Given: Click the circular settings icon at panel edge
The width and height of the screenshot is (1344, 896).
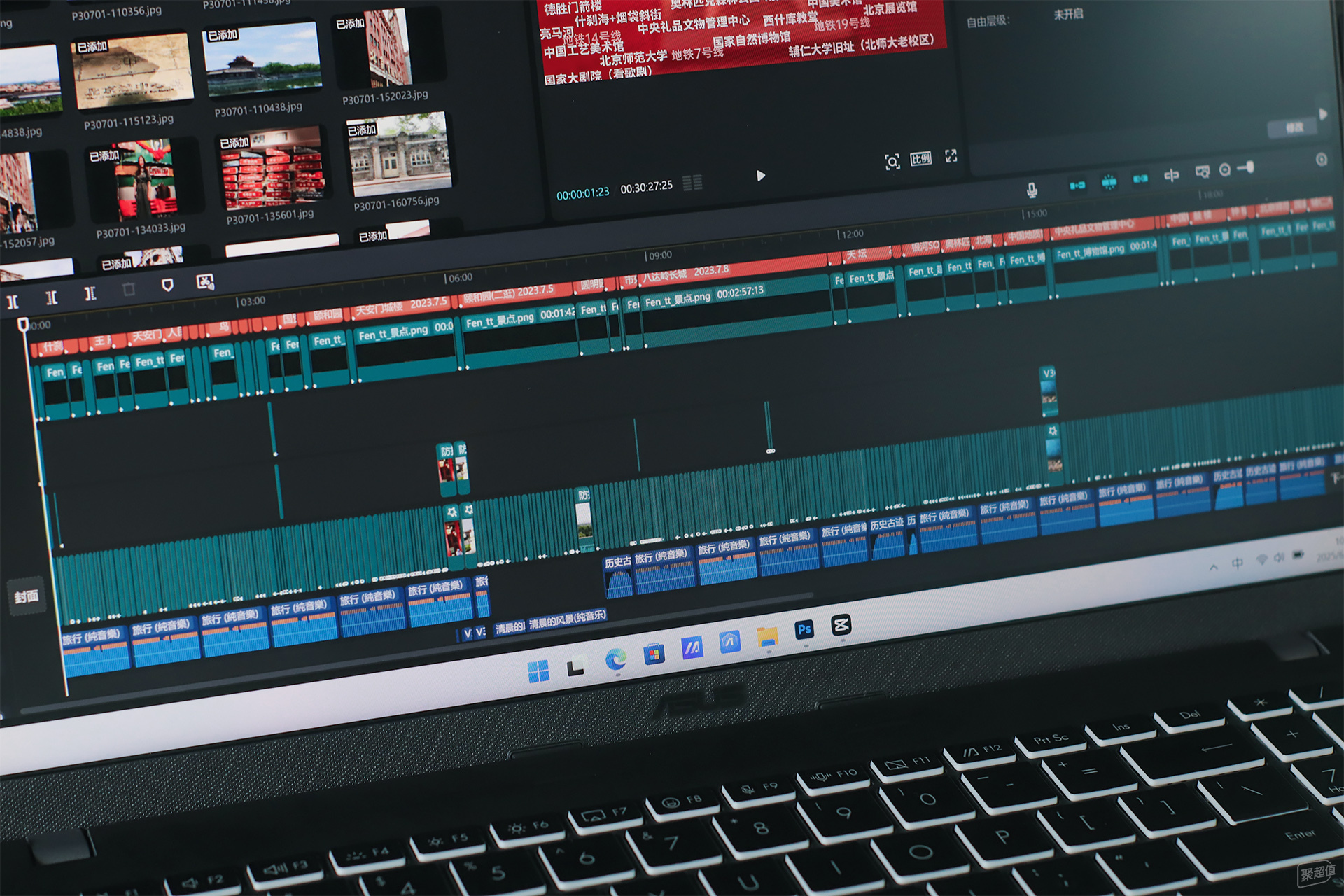Looking at the screenshot, I should coord(1322,160).
